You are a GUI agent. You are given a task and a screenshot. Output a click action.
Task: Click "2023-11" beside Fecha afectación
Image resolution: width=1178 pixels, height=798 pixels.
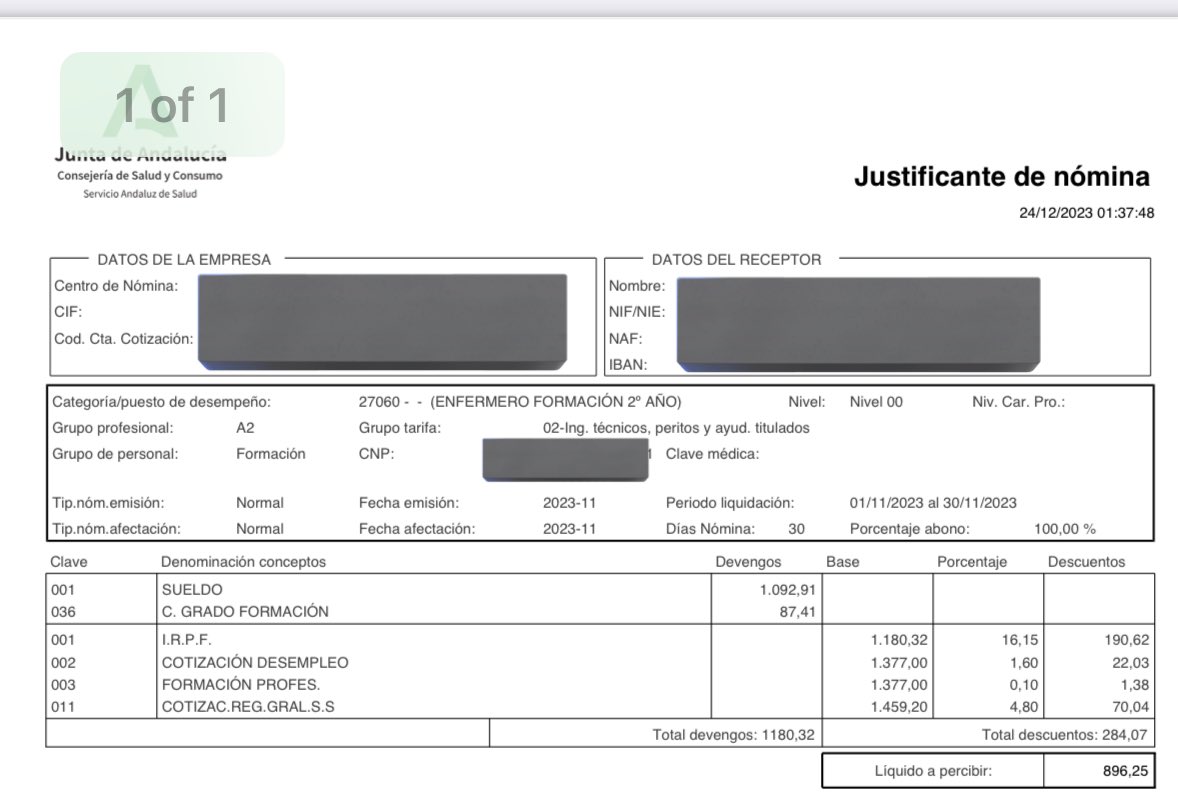pos(569,529)
